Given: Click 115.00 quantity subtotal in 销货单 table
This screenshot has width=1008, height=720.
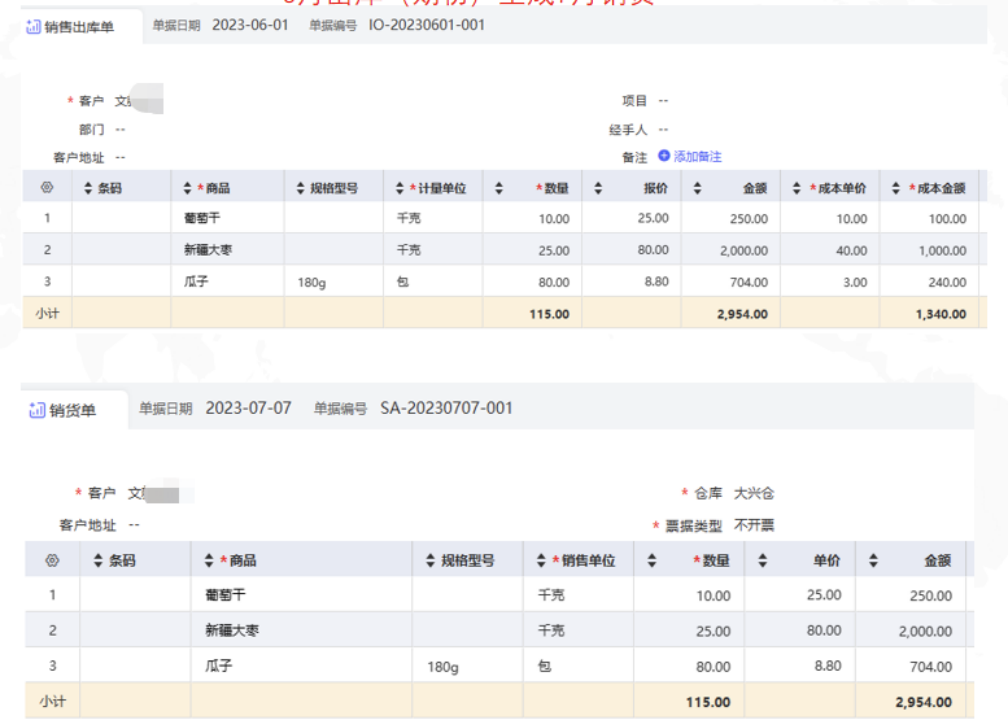Looking at the screenshot, I should [708, 702].
